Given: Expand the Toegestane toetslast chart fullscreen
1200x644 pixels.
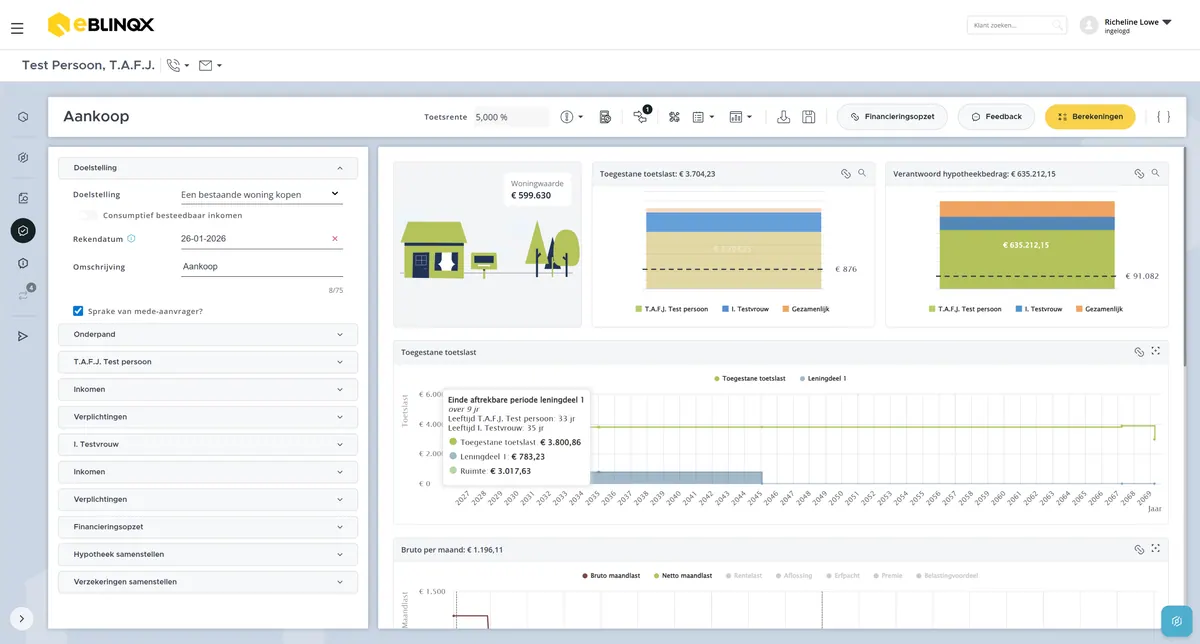Looking at the screenshot, I should pos(1155,352).
